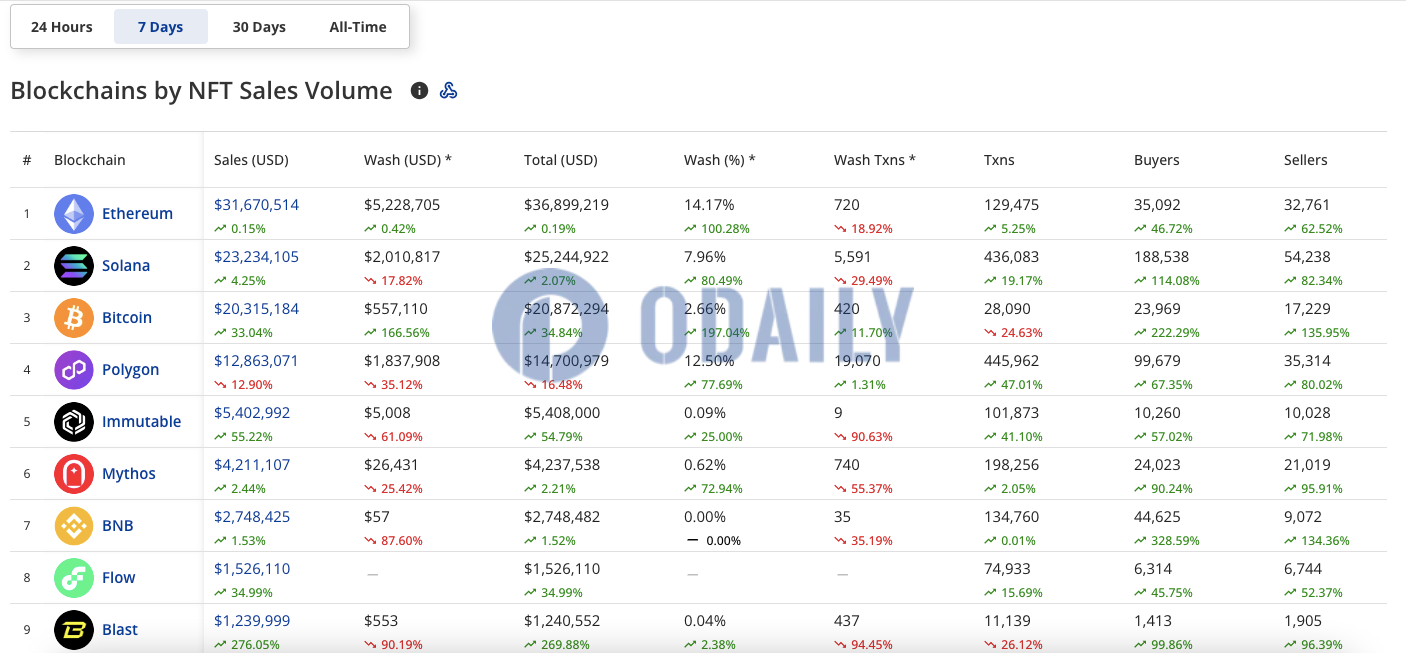Image resolution: width=1406 pixels, height=653 pixels.
Task: Click Immutable sales value $5,402,992
Action: tap(252, 413)
